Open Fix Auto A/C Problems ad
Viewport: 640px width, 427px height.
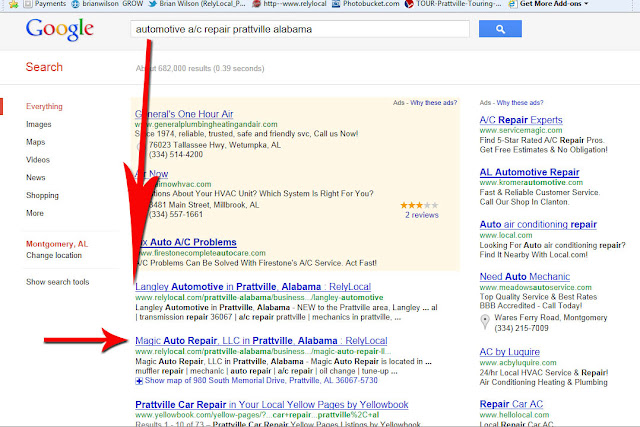[x=188, y=242]
